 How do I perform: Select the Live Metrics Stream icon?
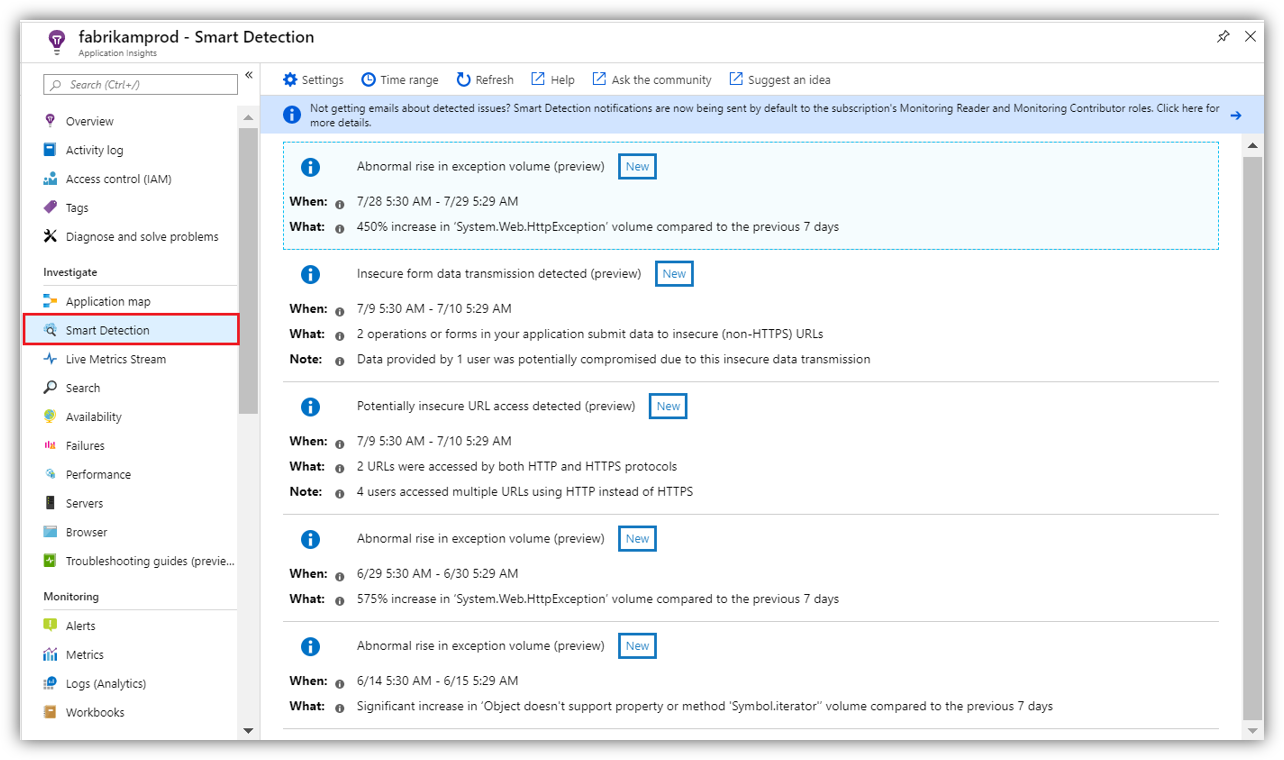click(51, 359)
